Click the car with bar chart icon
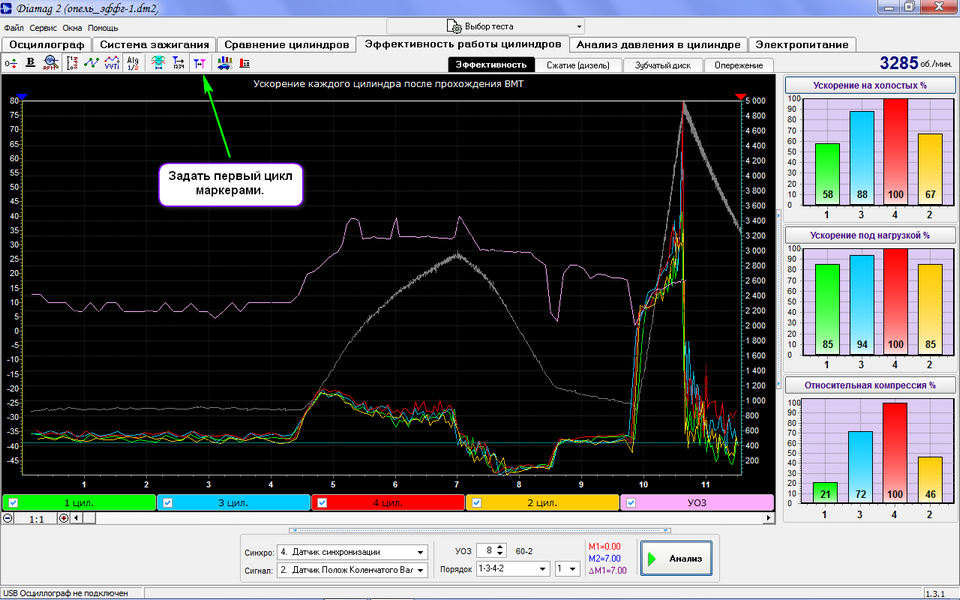 coord(225,62)
